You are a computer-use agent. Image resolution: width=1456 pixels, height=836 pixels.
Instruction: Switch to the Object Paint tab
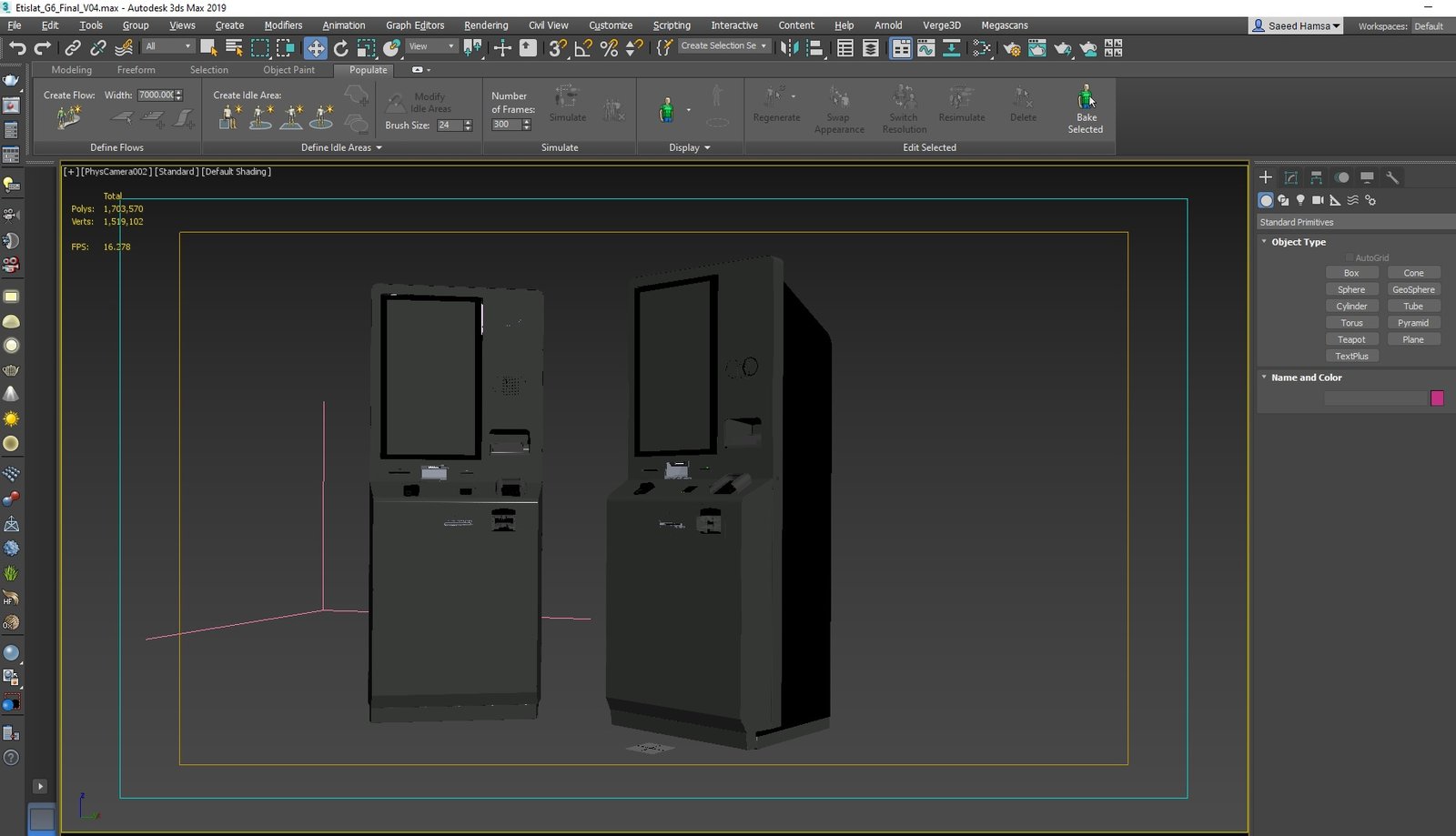[x=288, y=70]
